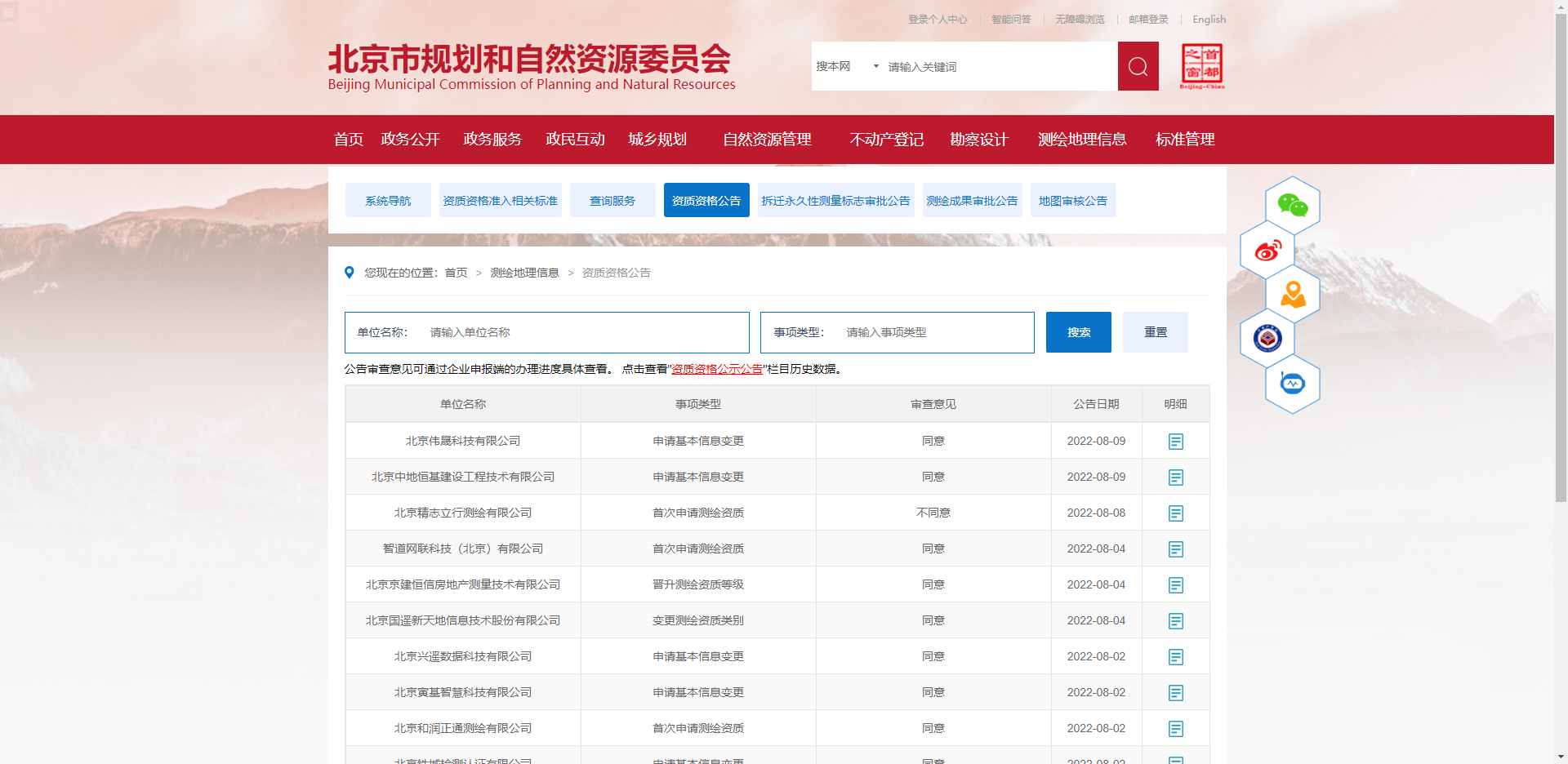The width and height of the screenshot is (1568, 764).
Task: Switch to the 查询服务 tab
Action: click(x=612, y=200)
